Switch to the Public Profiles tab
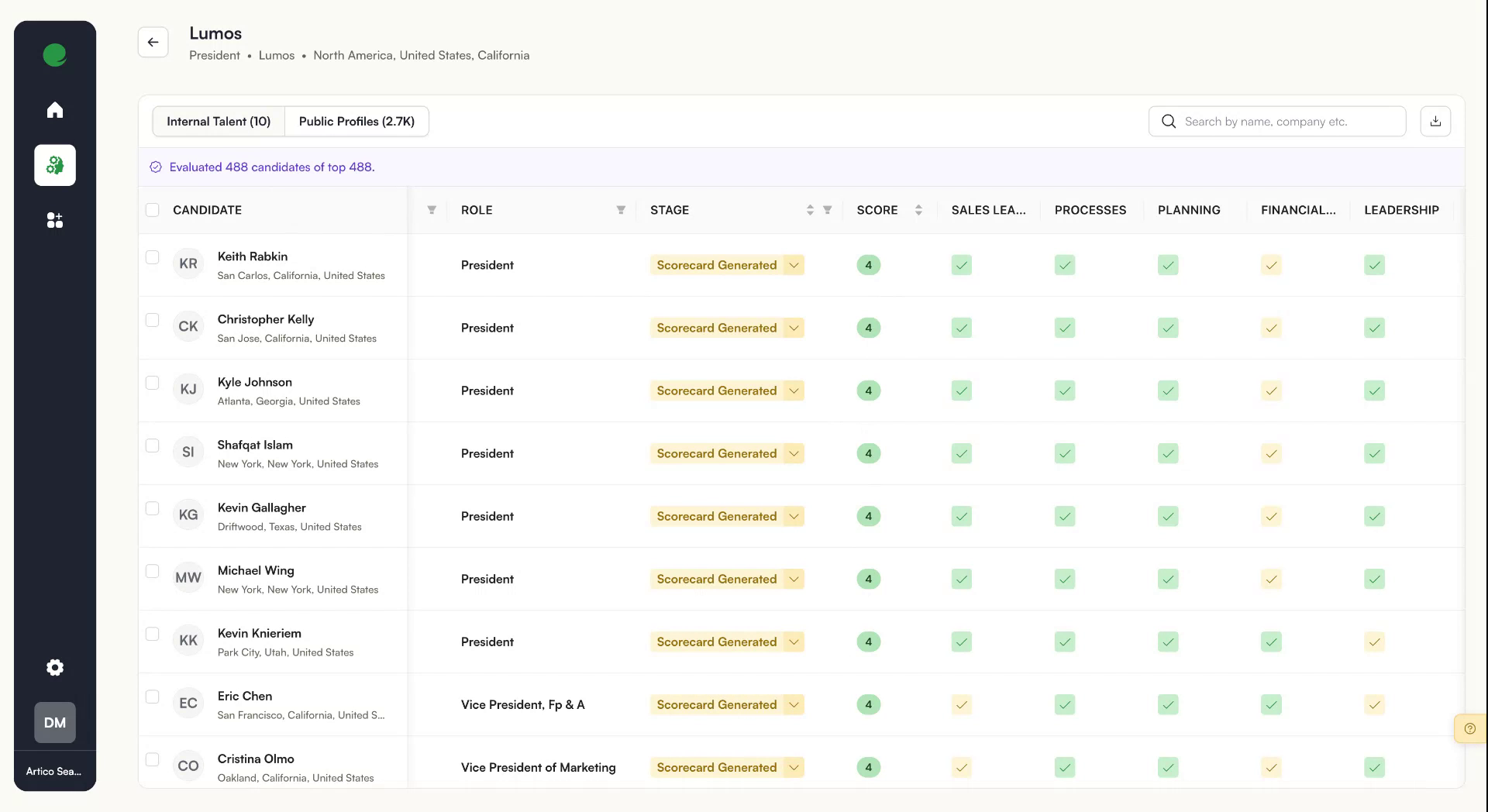1488x812 pixels. (356, 121)
